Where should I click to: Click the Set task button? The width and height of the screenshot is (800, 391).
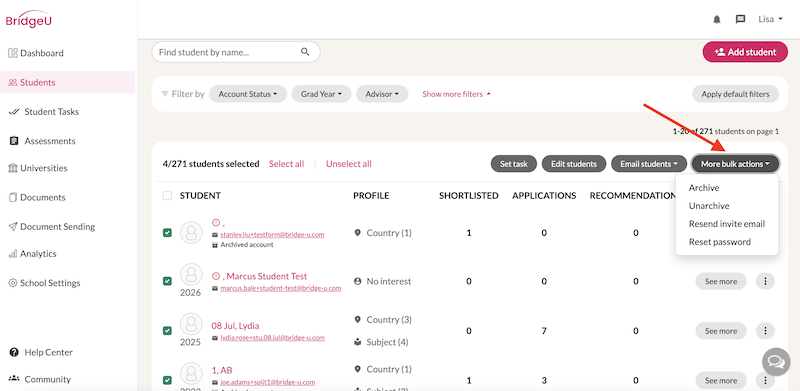(x=514, y=164)
